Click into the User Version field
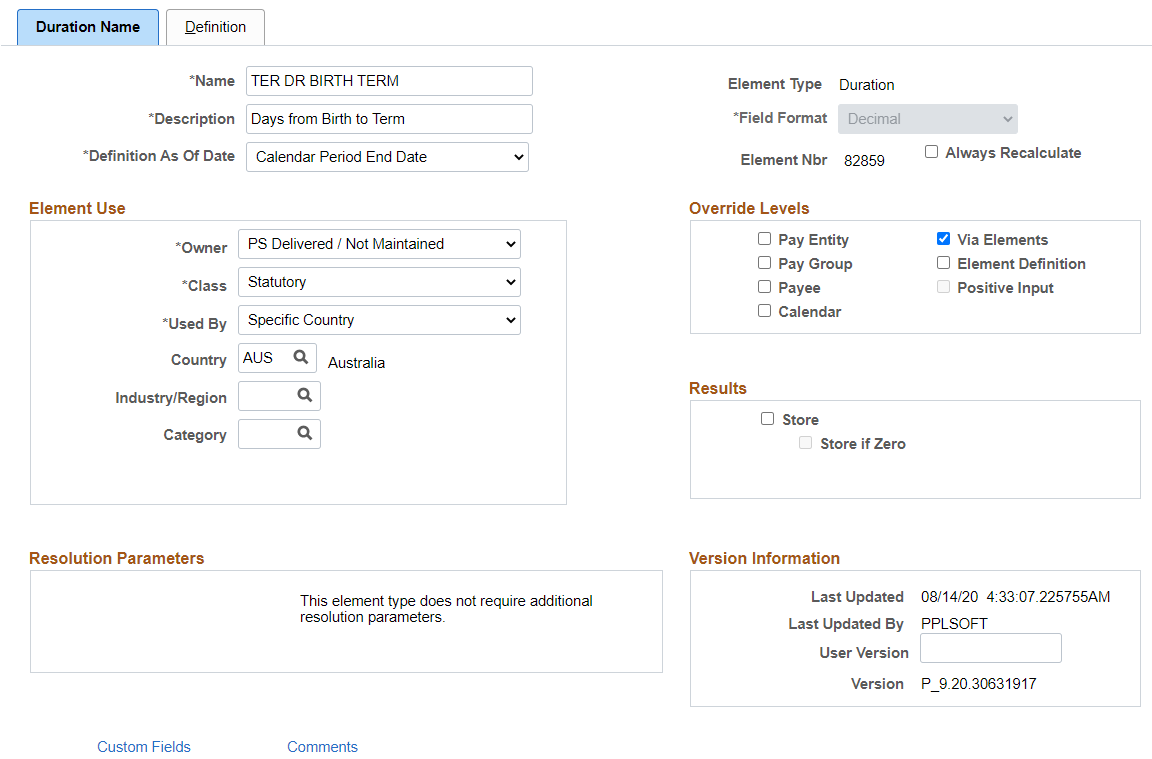Screen dimensions: 1152x759 coord(990,648)
